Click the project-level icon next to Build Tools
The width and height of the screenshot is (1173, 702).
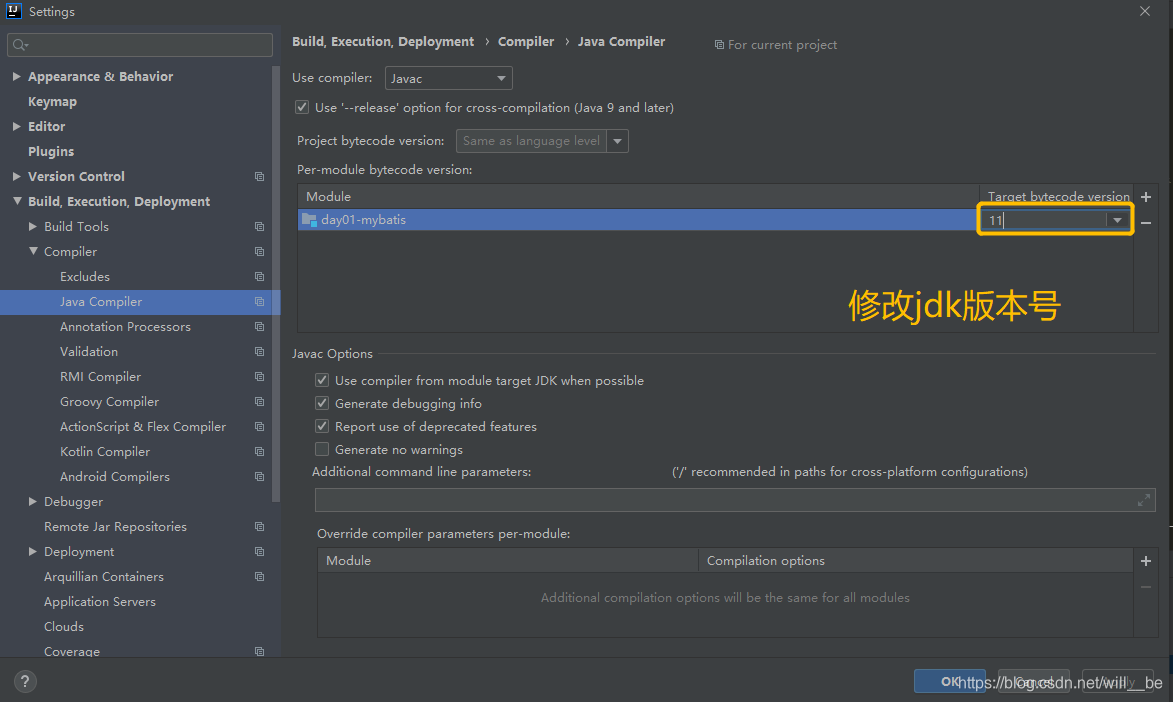point(260,227)
